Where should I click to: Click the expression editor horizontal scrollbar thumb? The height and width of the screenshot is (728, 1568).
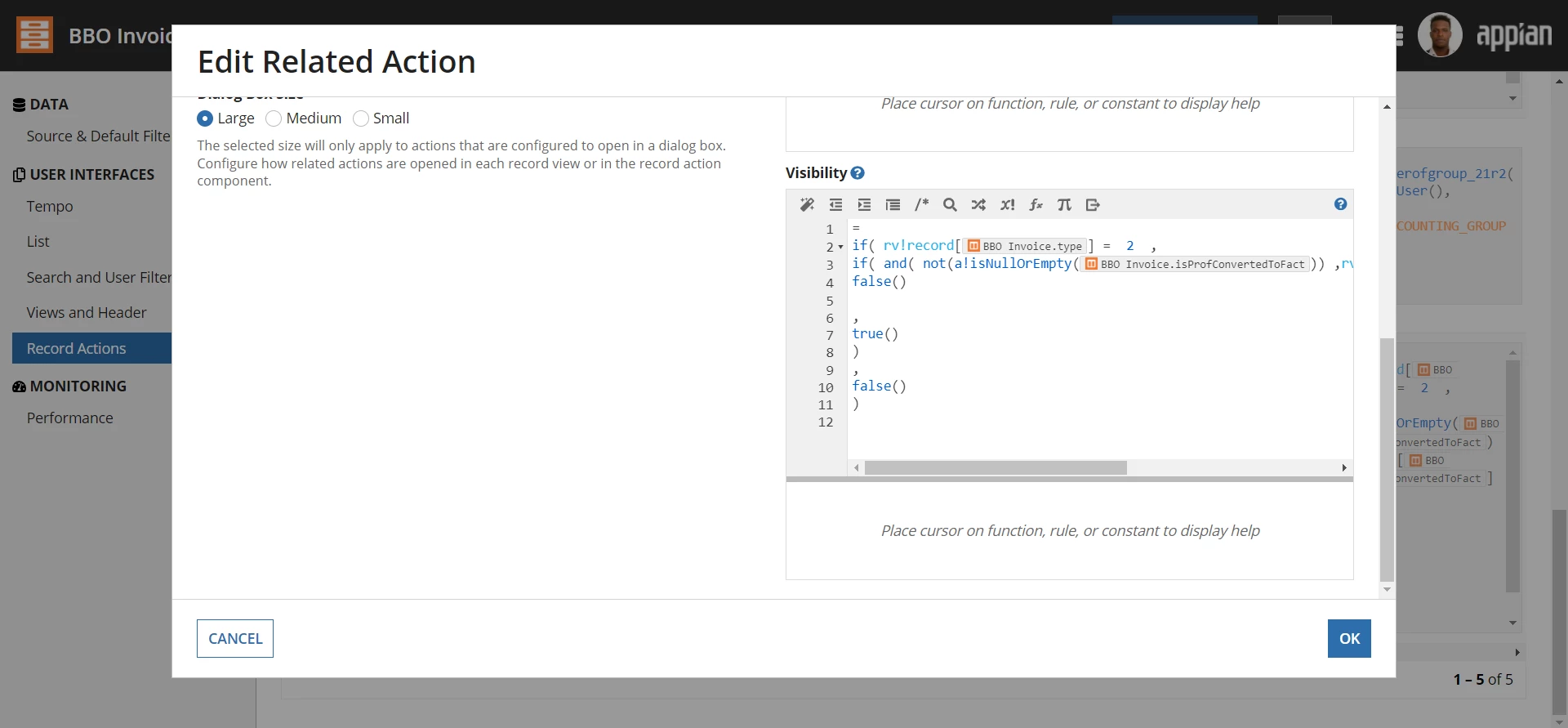[x=996, y=468]
